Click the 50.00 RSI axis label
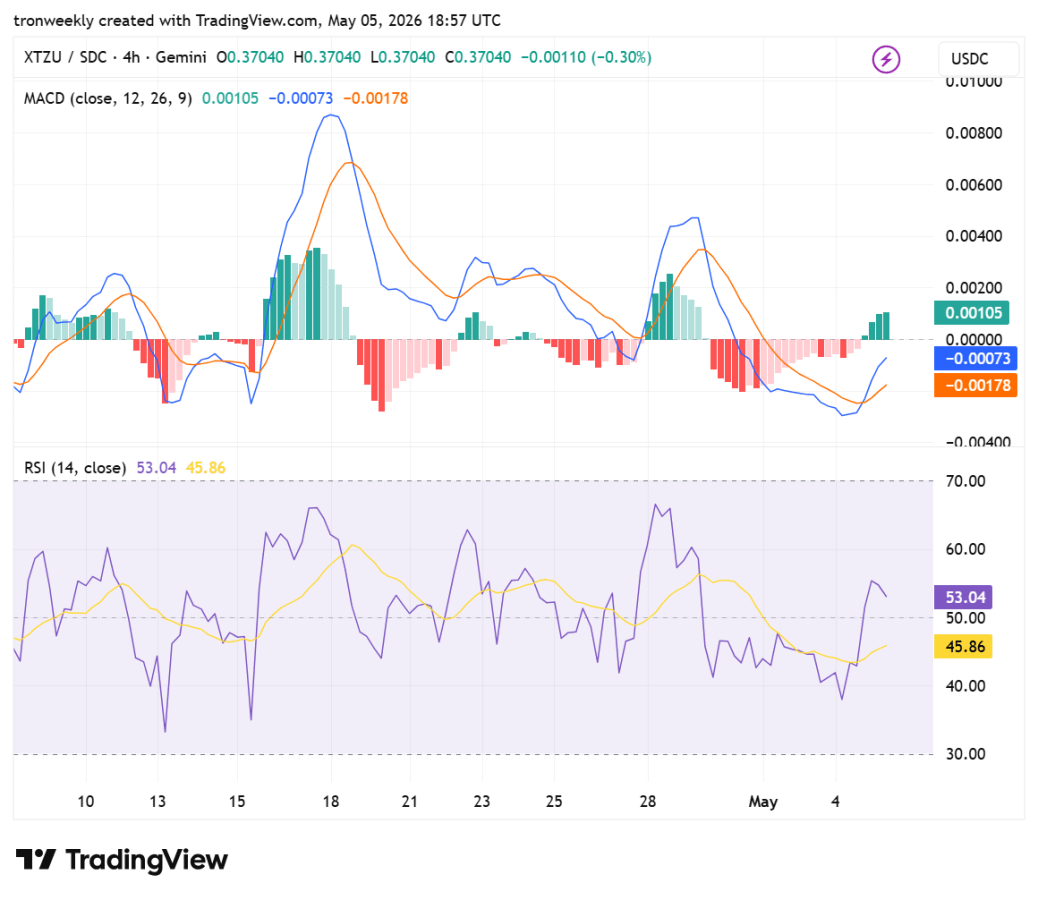The image size is (1038, 900). point(965,618)
